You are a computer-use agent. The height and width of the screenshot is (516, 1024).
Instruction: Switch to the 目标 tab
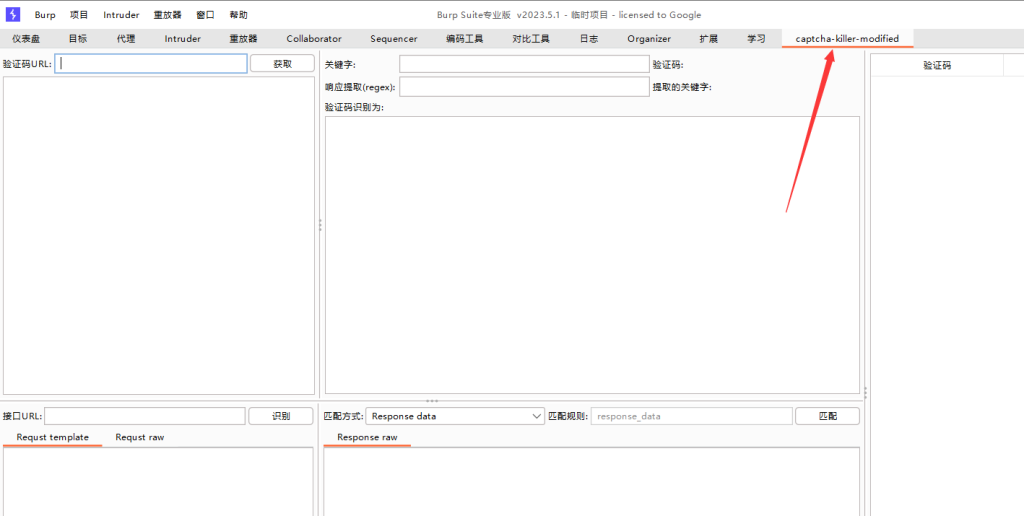[78, 39]
